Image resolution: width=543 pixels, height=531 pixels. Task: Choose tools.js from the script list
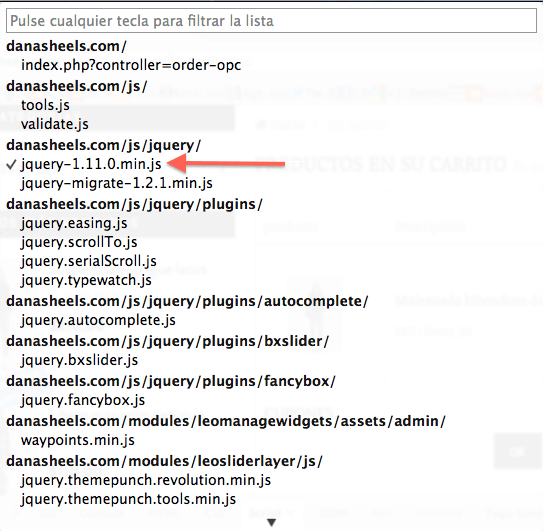45,105
